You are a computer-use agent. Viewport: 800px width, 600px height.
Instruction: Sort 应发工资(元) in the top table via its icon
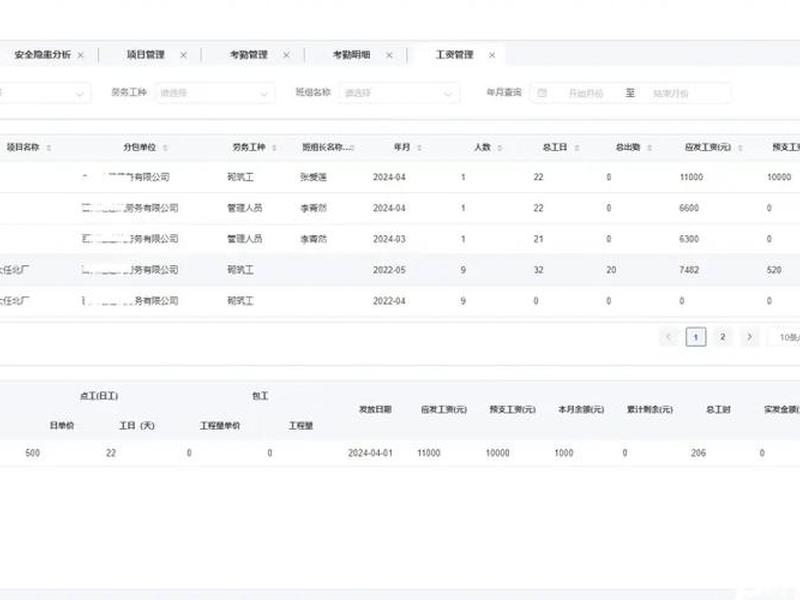740,148
